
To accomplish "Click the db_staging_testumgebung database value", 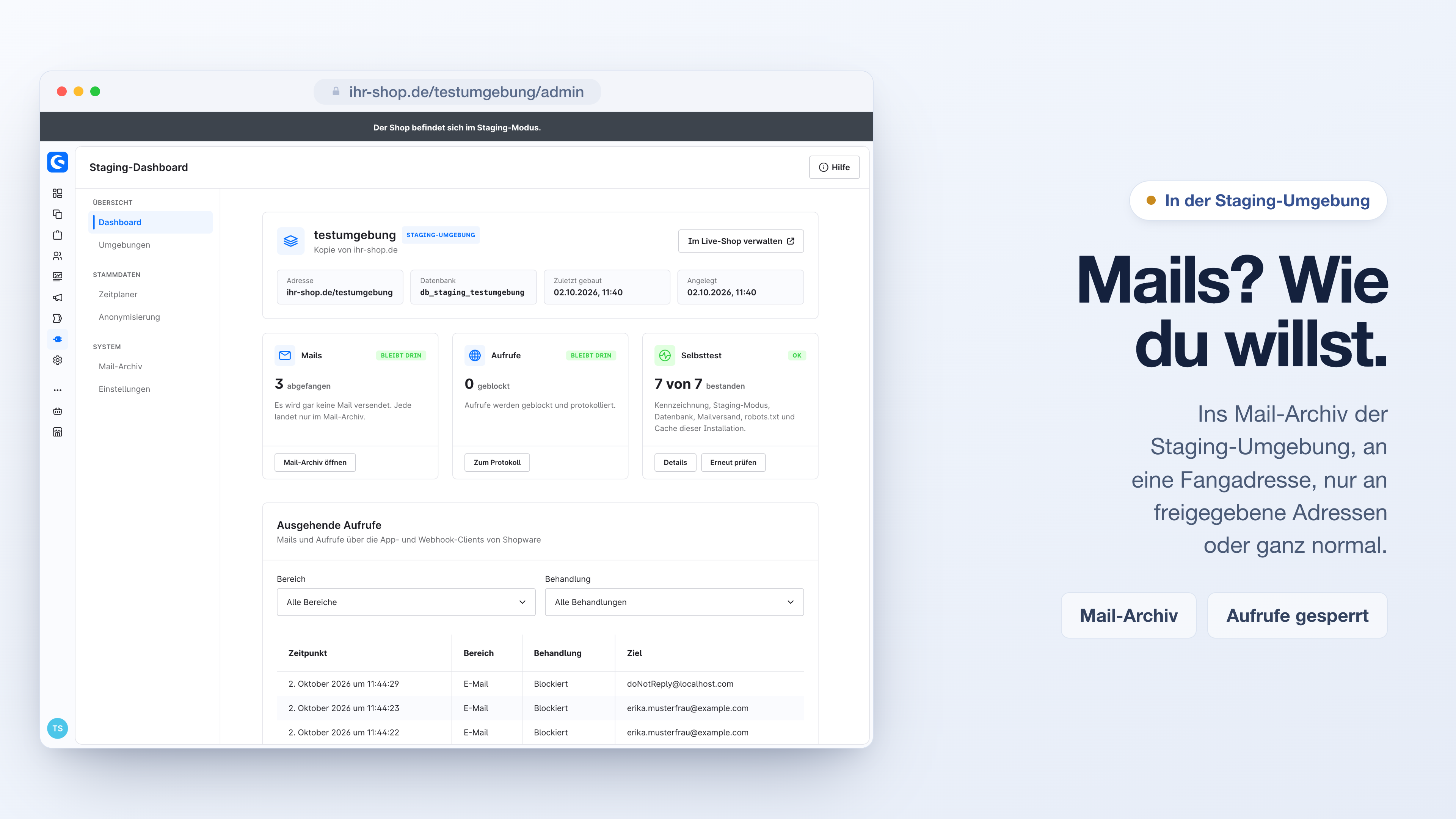I will coord(472,292).
